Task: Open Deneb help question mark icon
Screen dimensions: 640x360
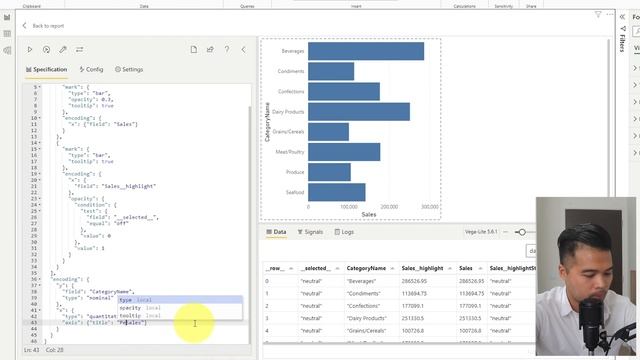Action: tap(227, 49)
